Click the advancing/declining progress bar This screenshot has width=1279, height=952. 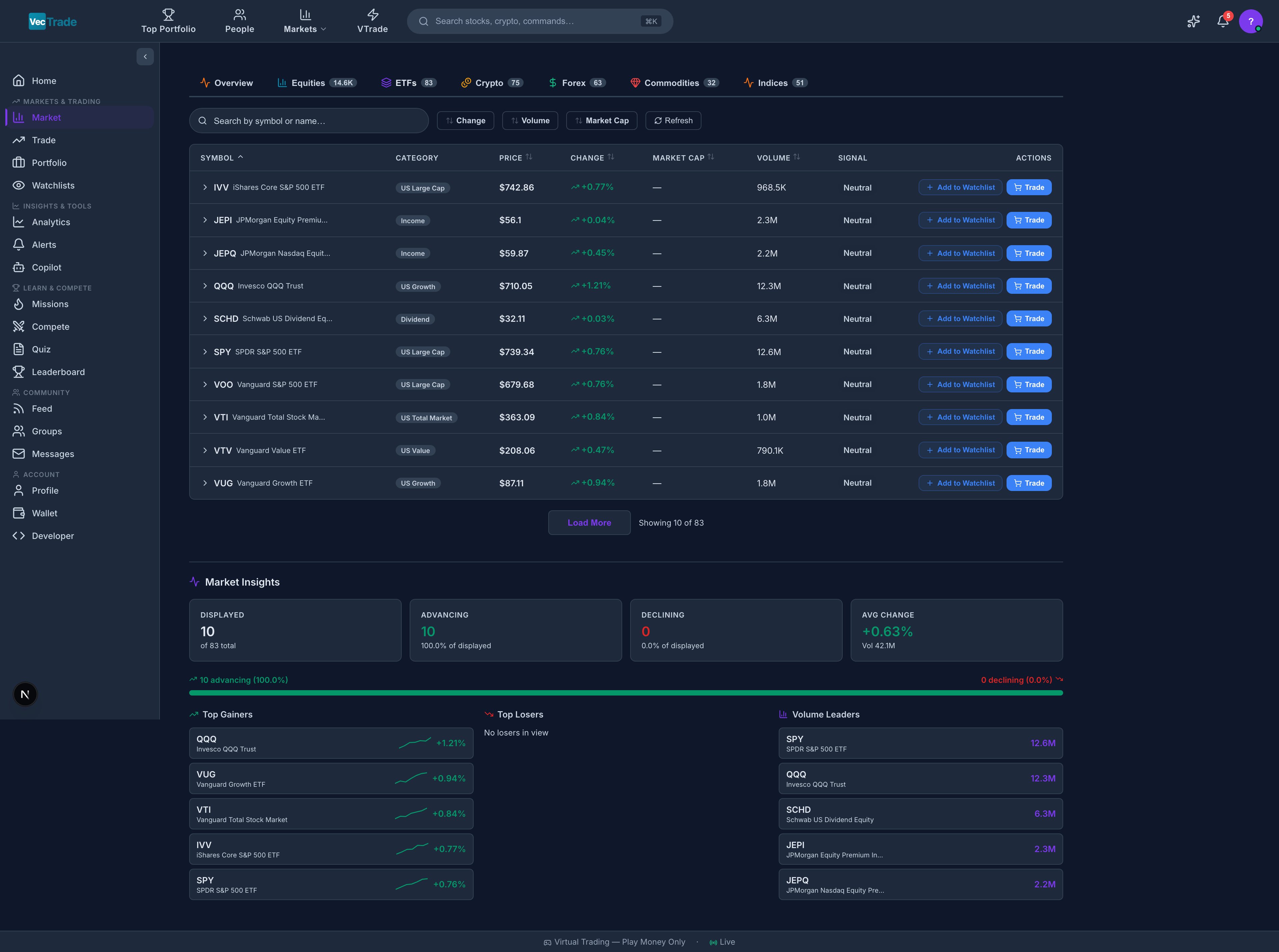[x=626, y=693]
